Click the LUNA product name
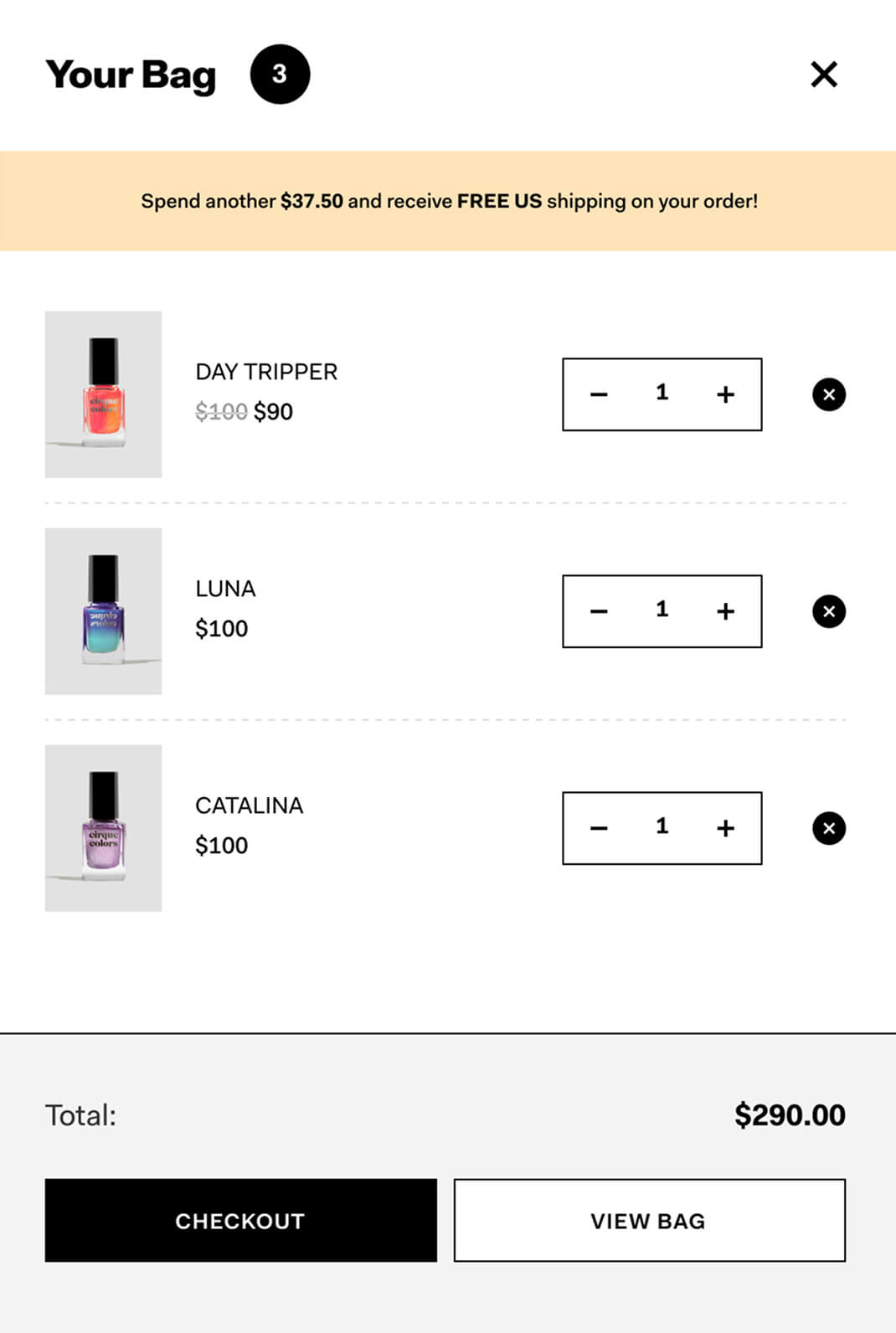Image resolution: width=896 pixels, height=1333 pixels. pyautogui.click(x=225, y=589)
